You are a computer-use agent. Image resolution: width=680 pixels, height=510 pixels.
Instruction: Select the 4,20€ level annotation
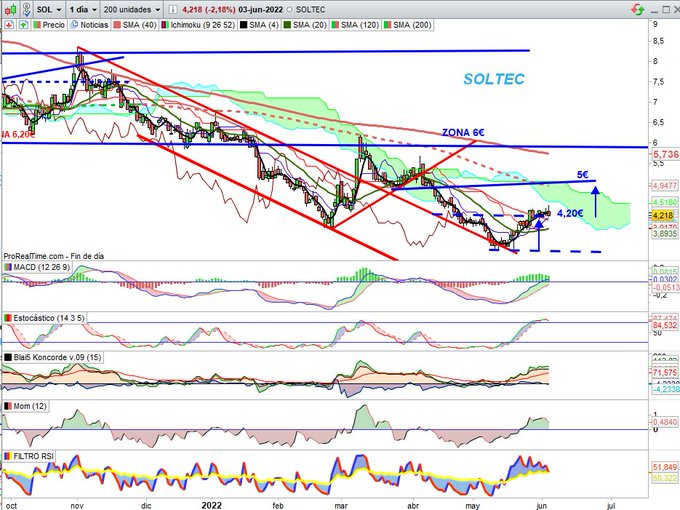tap(570, 213)
